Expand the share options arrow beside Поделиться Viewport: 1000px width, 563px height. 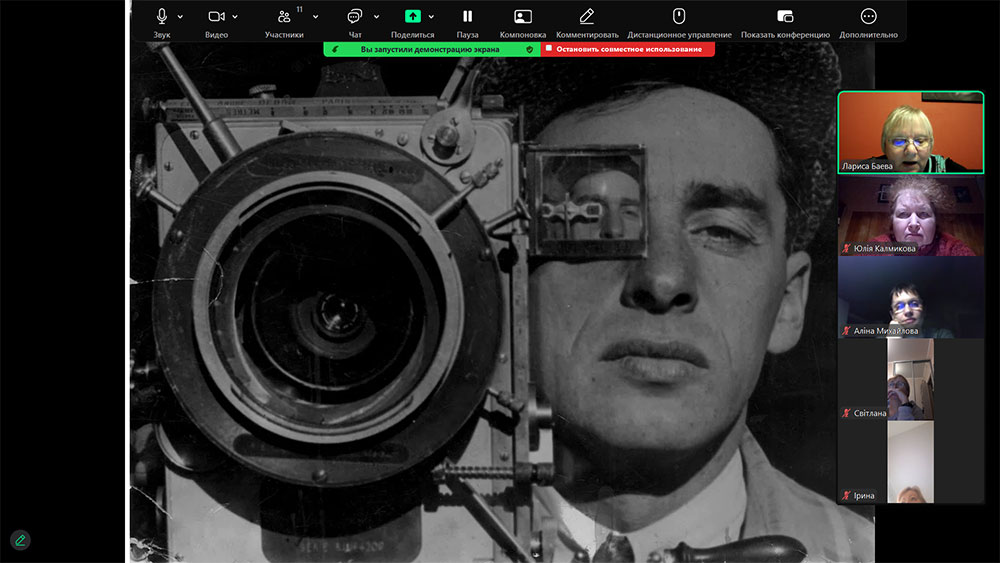click(432, 17)
